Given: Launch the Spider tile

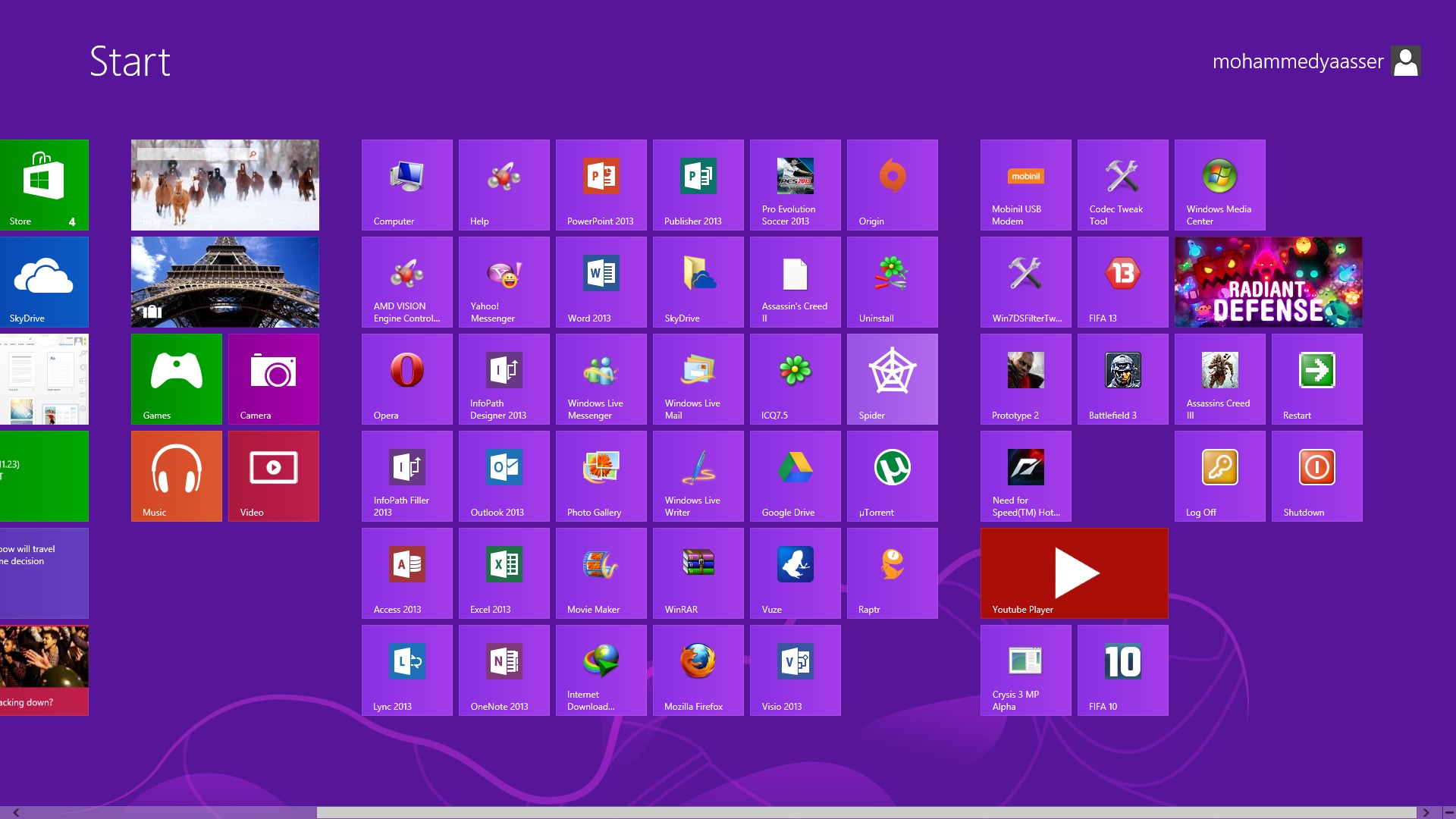Looking at the screenshot, I should pos(893,379).
